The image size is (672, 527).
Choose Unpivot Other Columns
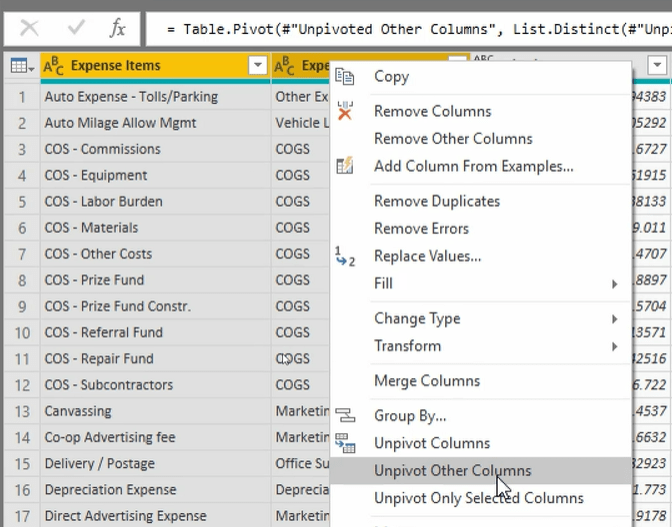point(481,470)
